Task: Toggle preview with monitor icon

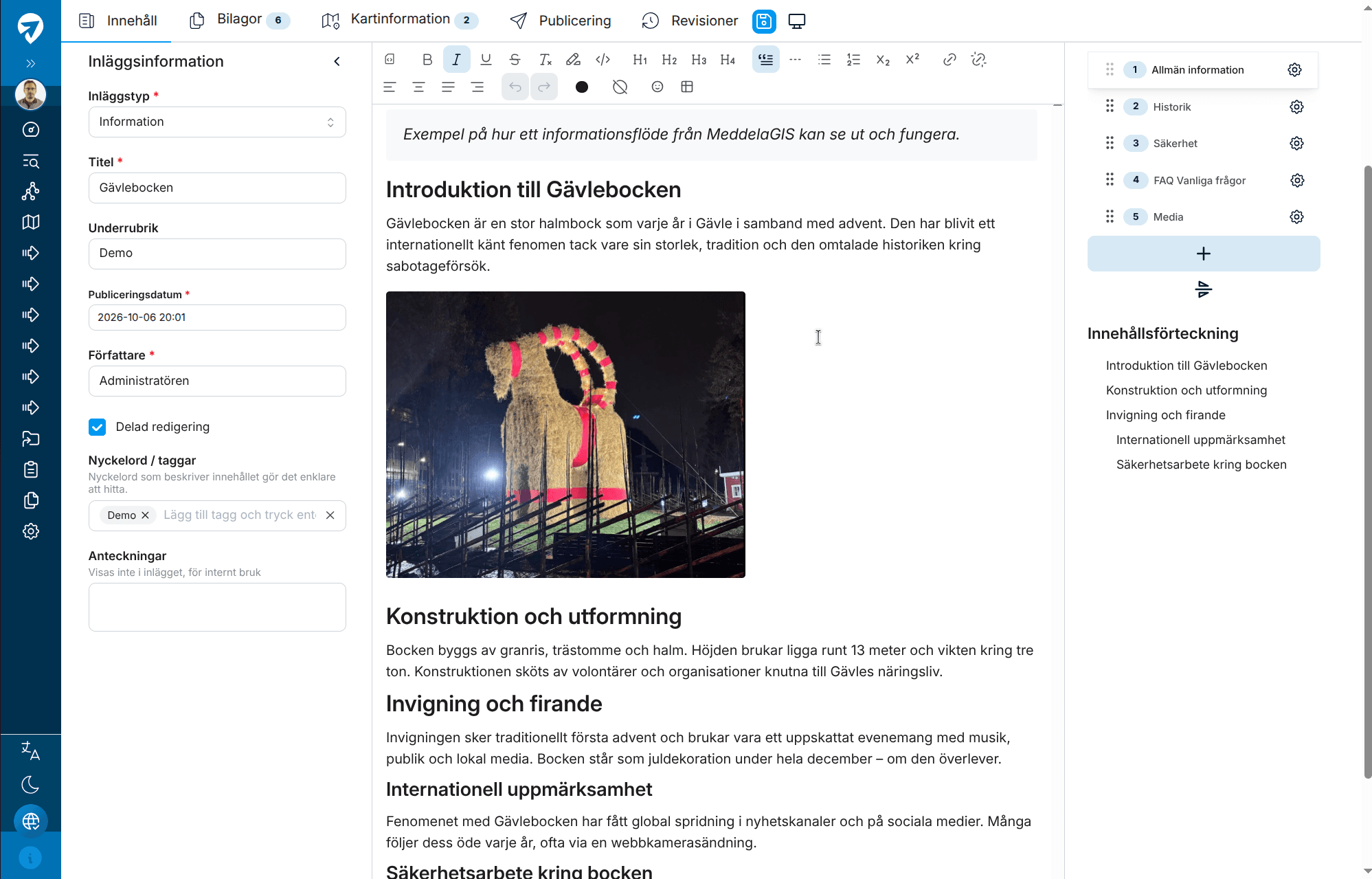Action: click(797, 21)
